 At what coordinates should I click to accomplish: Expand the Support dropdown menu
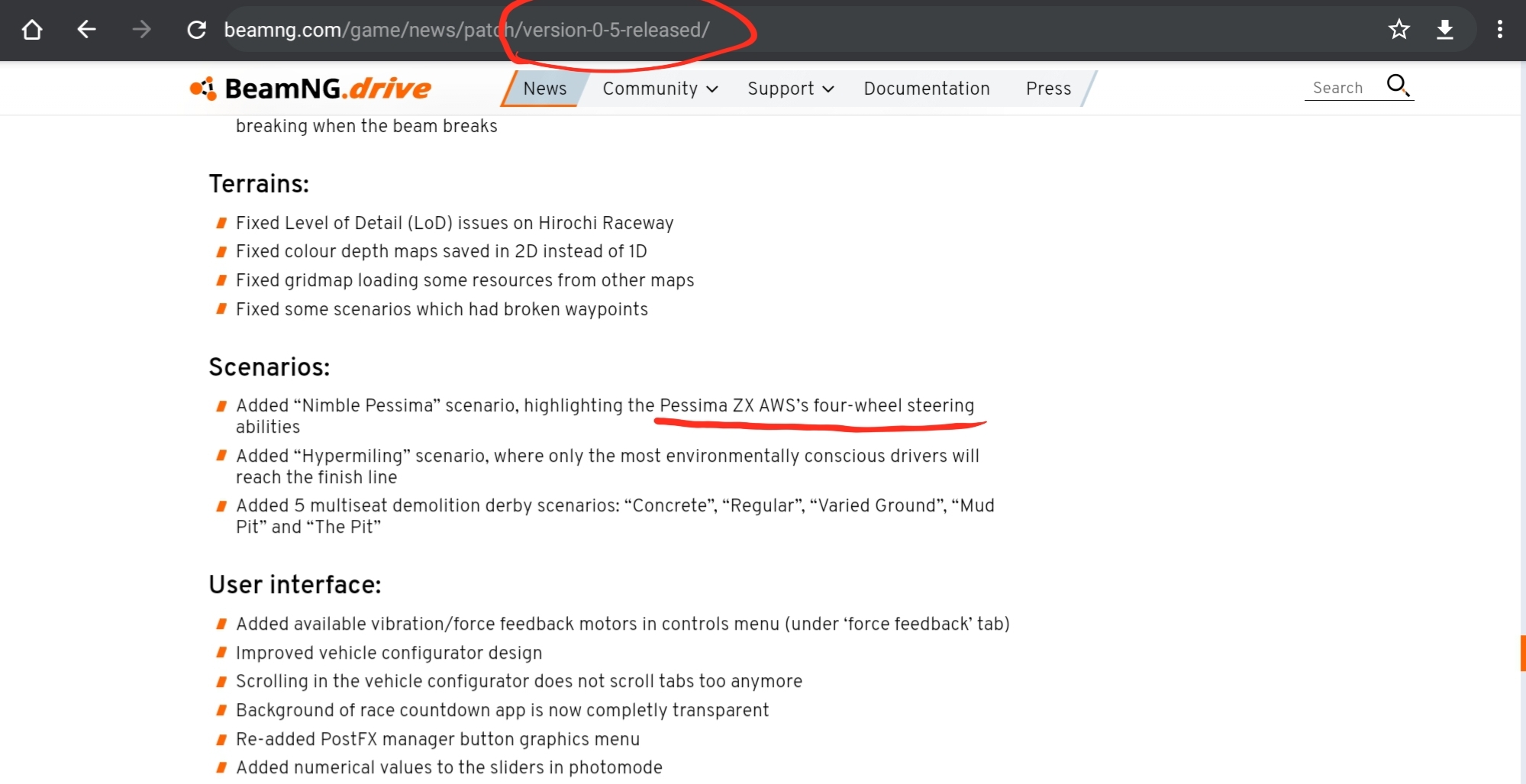791,89
